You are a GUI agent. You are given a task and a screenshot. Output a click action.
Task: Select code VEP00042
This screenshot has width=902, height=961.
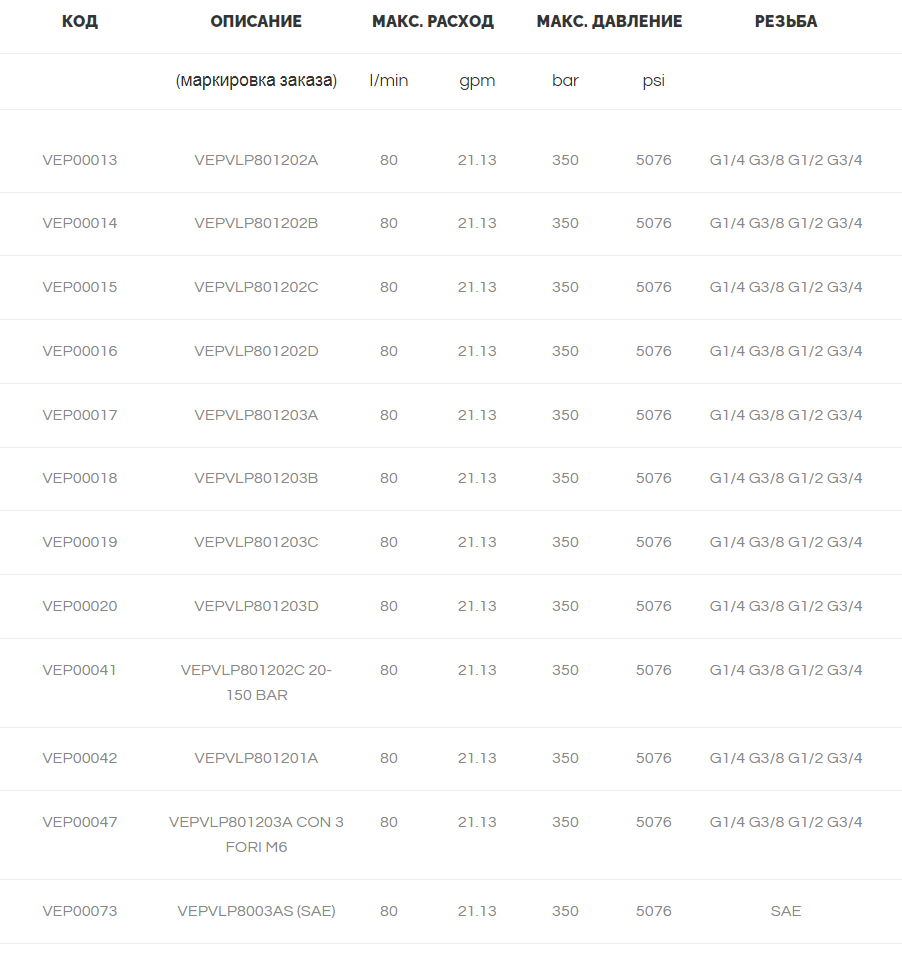tap(80, 759)
